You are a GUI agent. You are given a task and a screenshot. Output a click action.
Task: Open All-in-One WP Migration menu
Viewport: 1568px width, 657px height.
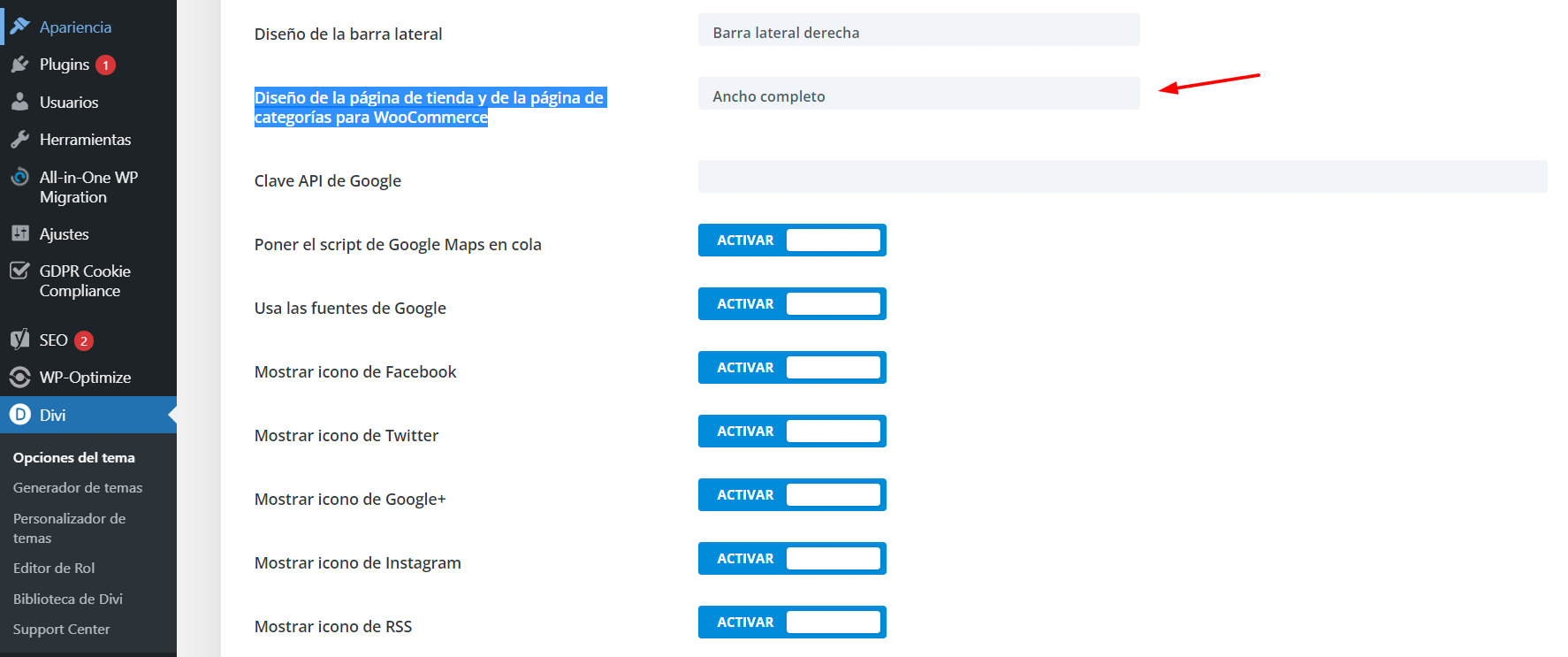88,187
